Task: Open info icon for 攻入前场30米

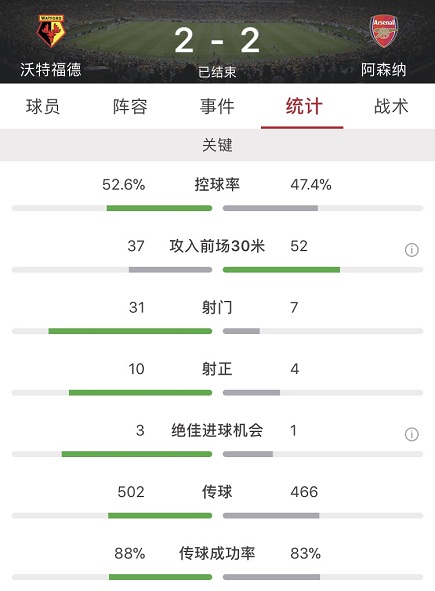Action: [x=412, y=250]
